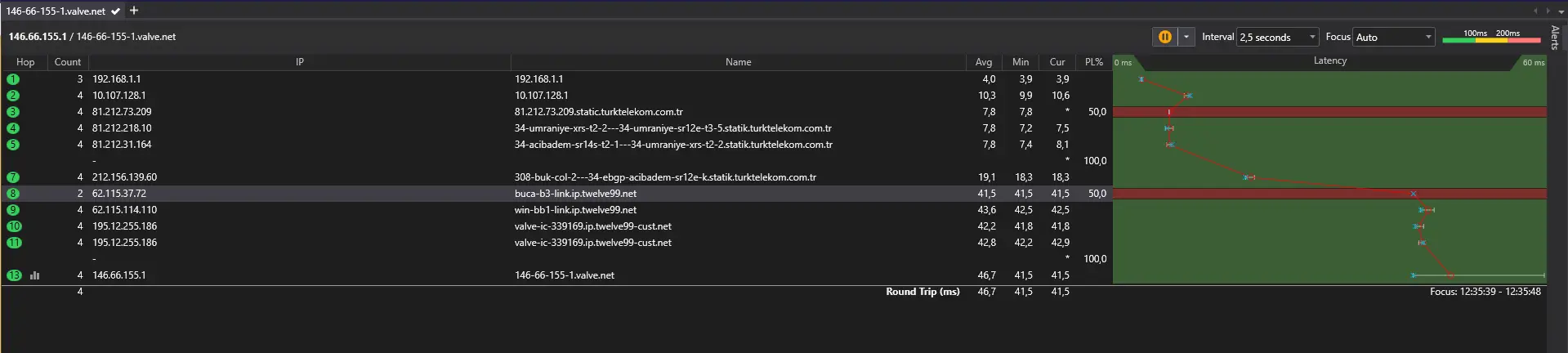The image size is (1568, 353).
Task: Sort by the Count column header
Action: [68, 62]
